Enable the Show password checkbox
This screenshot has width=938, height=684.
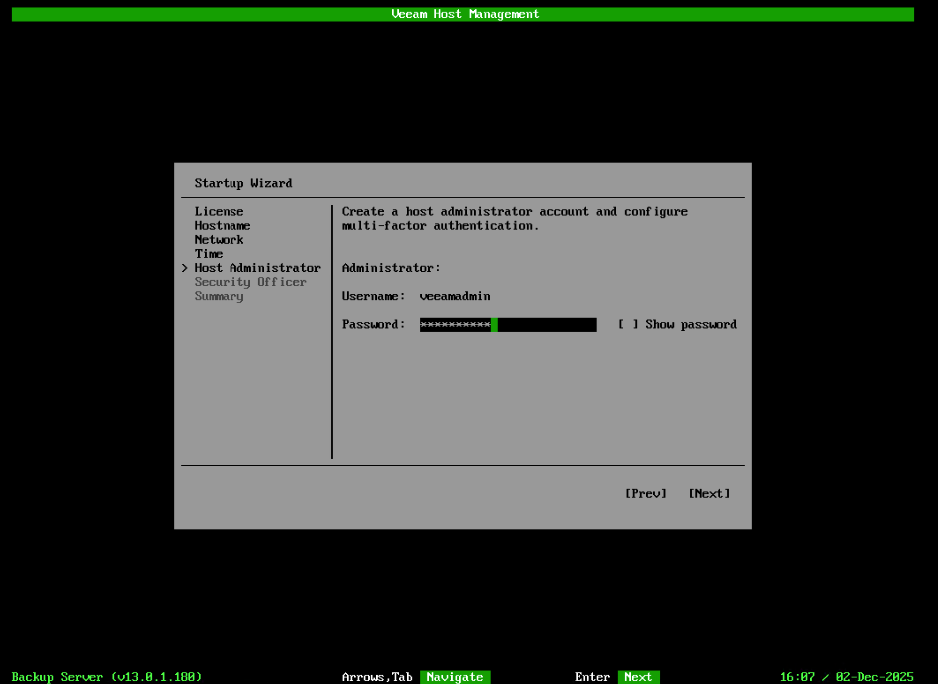[x=622, y=324]
